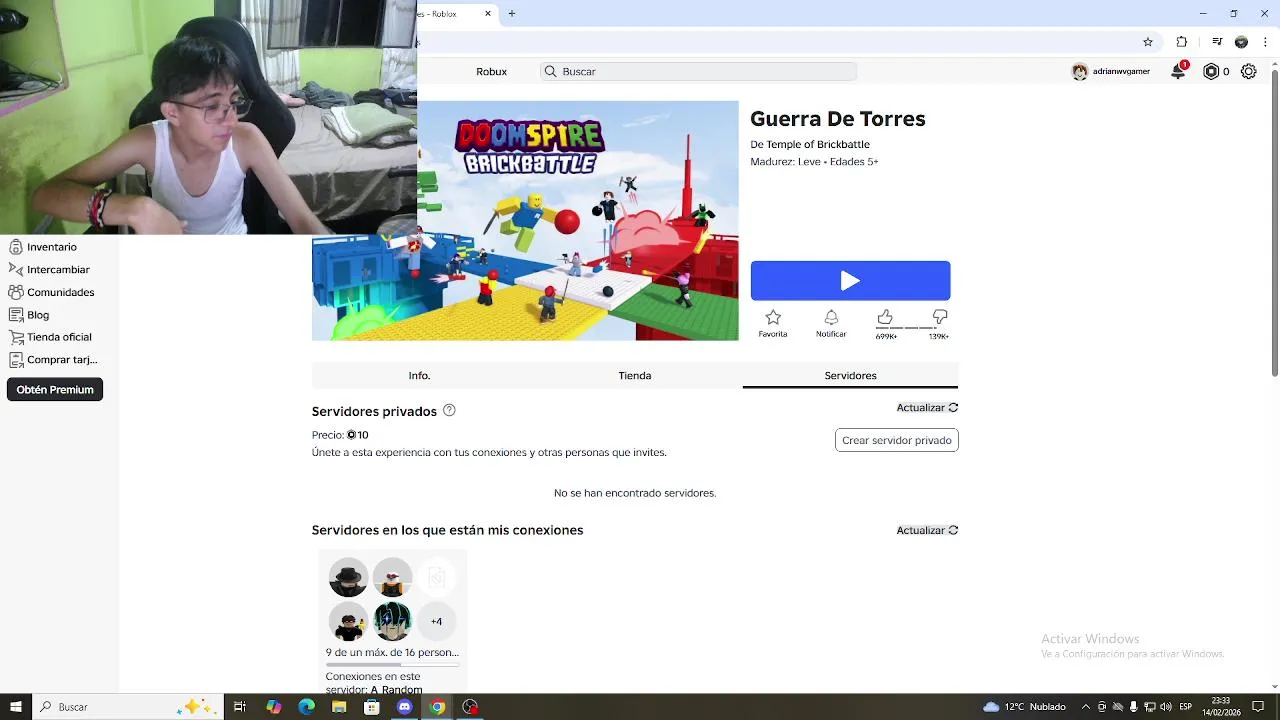Refresh connections servers with Actualizar
This screenshot has height=720, width=1280.
(927, 530)
